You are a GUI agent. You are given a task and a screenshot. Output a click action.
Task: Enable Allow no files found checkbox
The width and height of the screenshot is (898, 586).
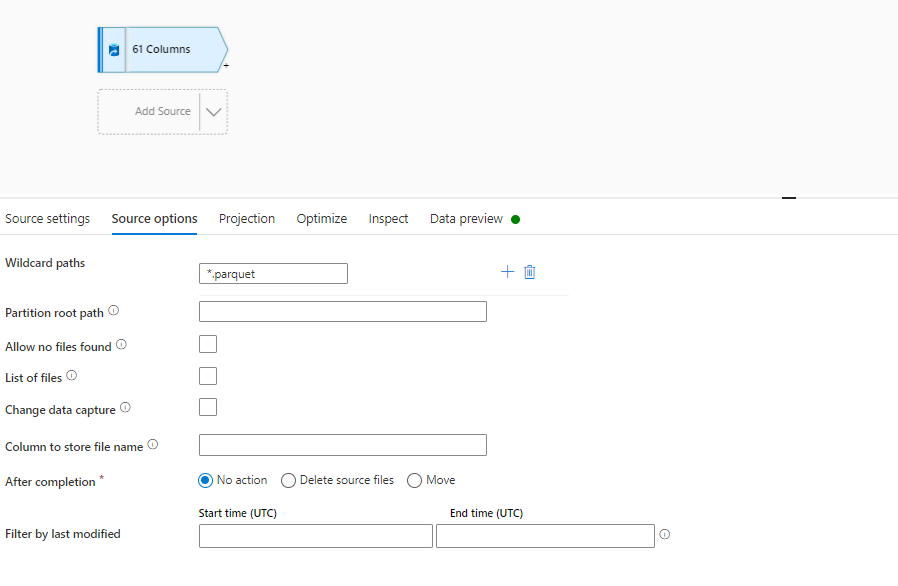pyautogui.click(x=208, y=344)
